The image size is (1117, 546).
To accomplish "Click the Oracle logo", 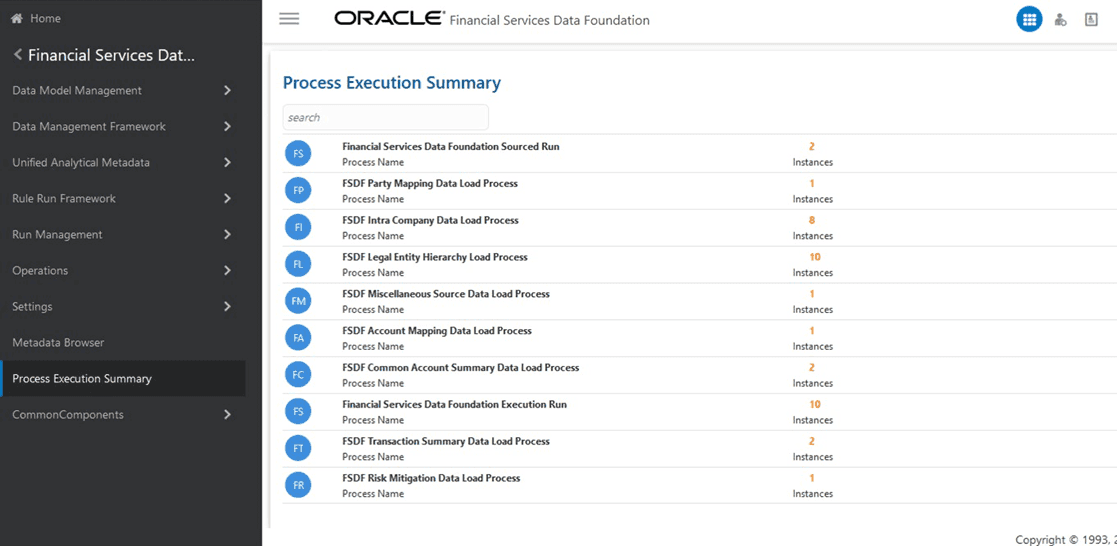I will click(x=390, y=19).
